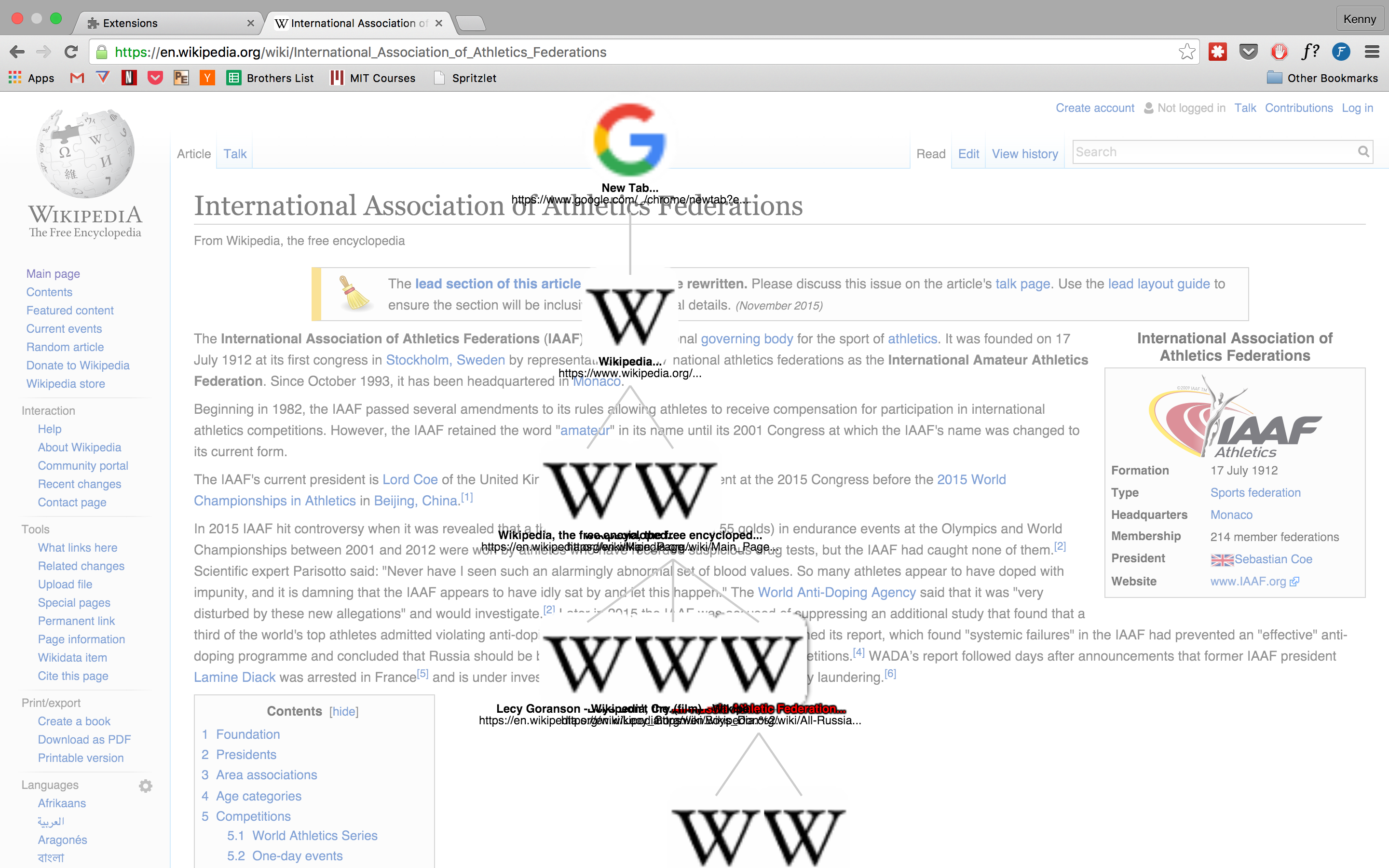Open the Other Bookmarks folder
This screenshot has width=1389, height=868.
pos(1322,78)
